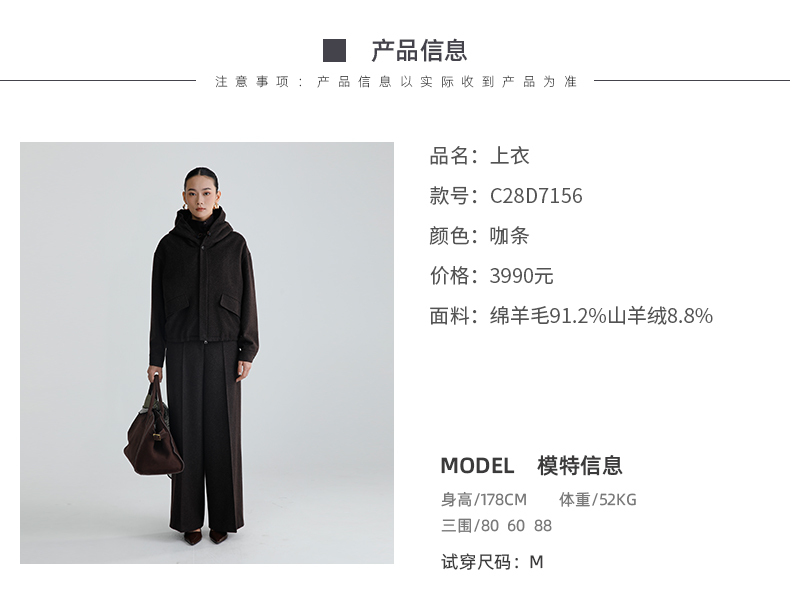Click the height 身高/178CM text

tap(484, 500)
